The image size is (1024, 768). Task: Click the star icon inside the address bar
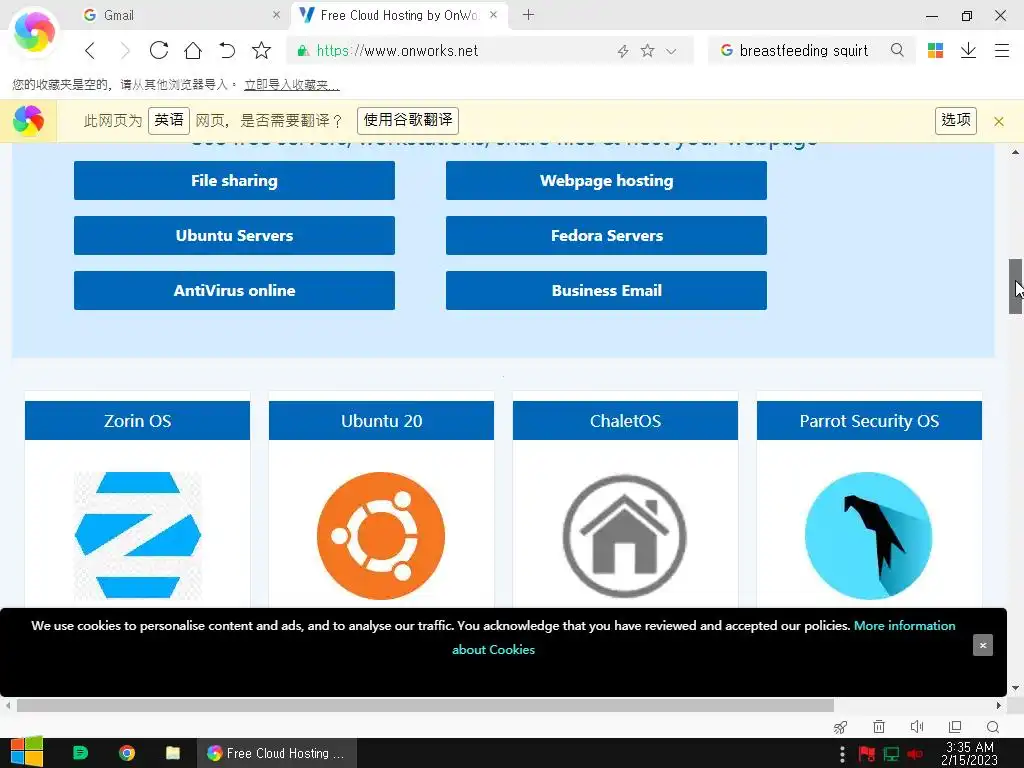(647, 50)
